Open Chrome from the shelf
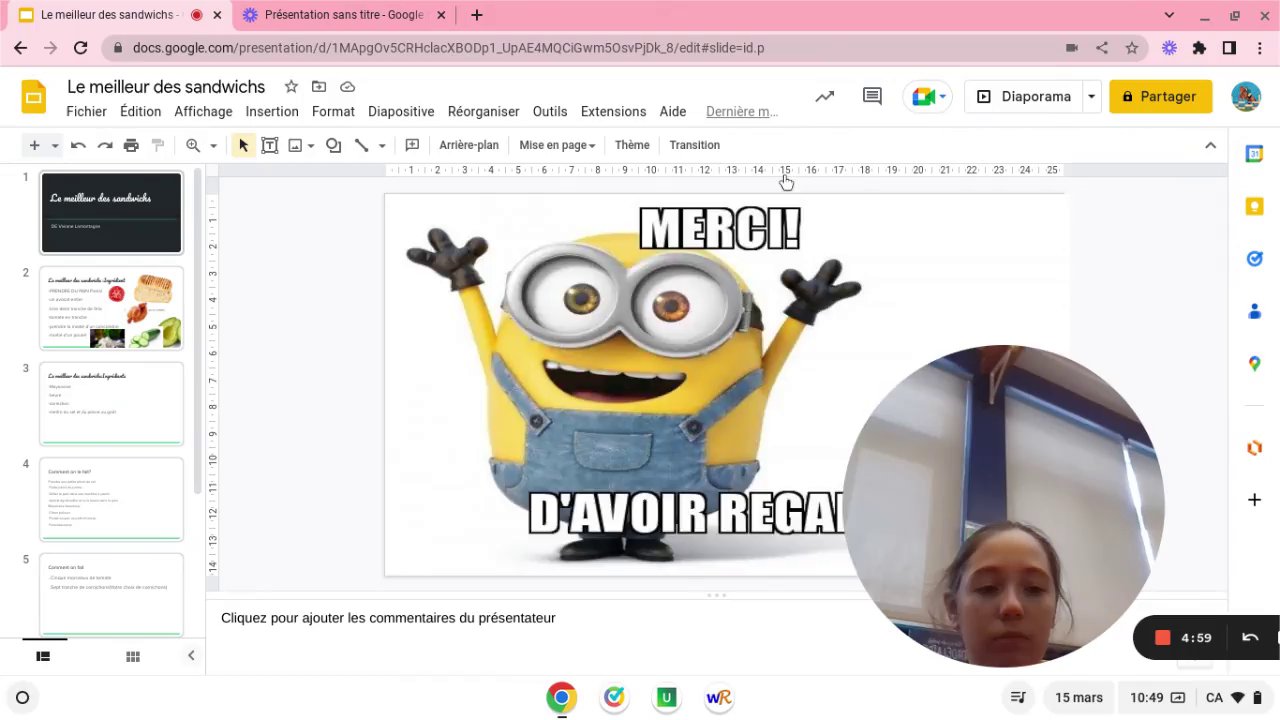 tap(561, 697)
